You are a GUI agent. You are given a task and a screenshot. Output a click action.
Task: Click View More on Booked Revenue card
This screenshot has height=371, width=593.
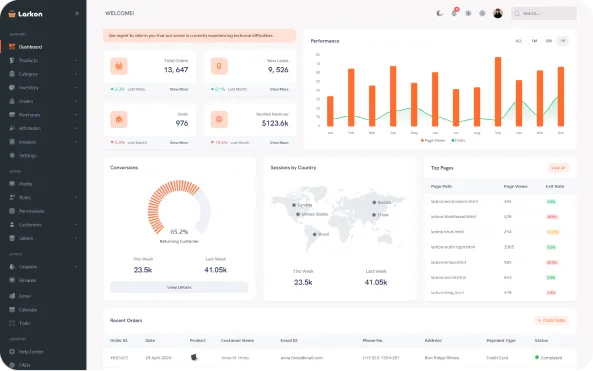279,143
